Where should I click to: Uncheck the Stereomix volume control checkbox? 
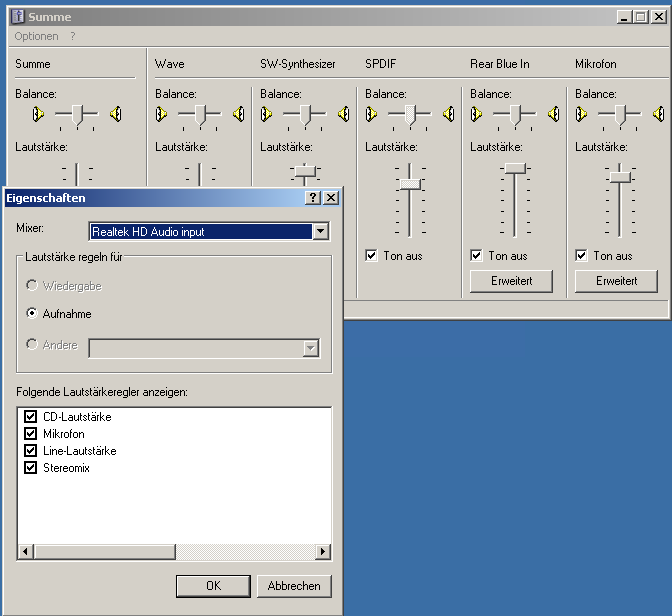[x=30, y=468]
